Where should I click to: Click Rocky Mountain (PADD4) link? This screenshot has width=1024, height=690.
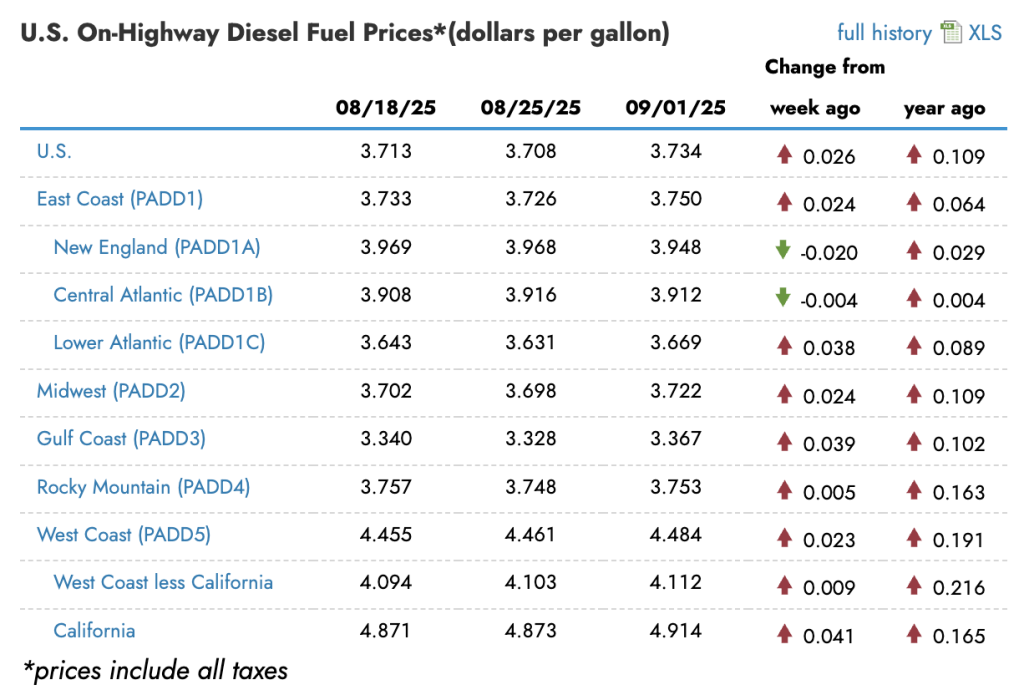tap(143, 487)
